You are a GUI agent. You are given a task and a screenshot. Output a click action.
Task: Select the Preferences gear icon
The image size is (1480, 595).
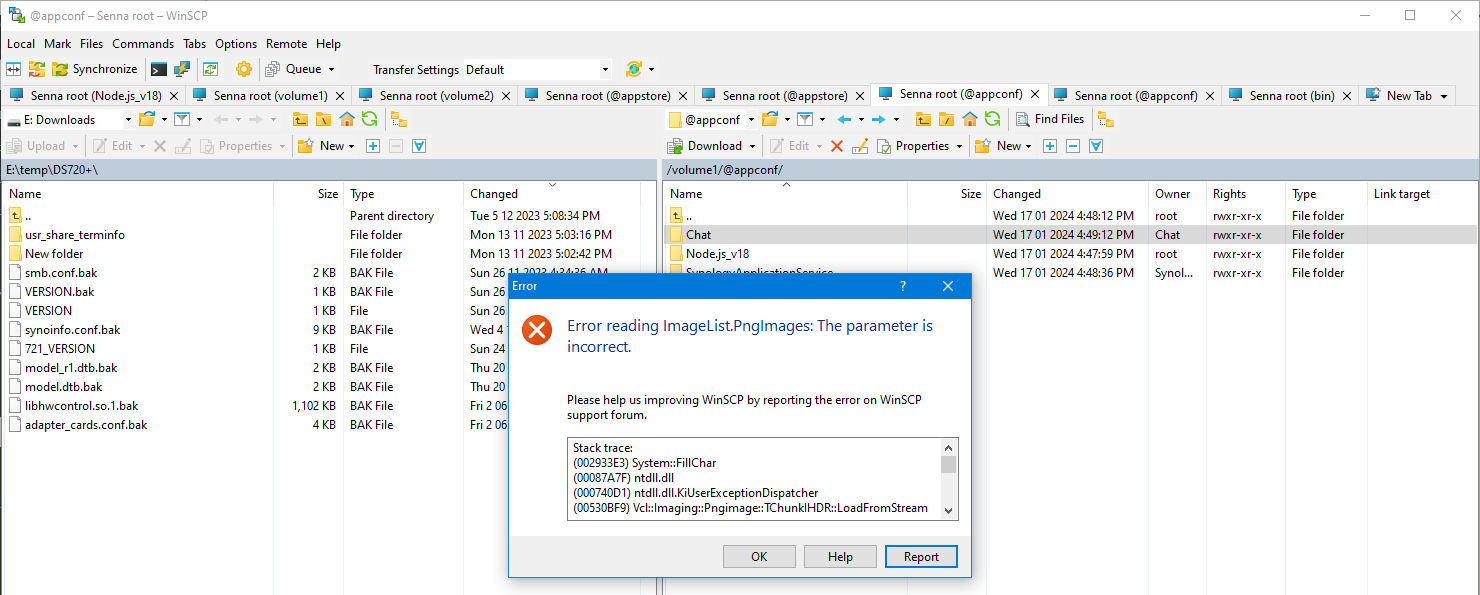(243, 68)
